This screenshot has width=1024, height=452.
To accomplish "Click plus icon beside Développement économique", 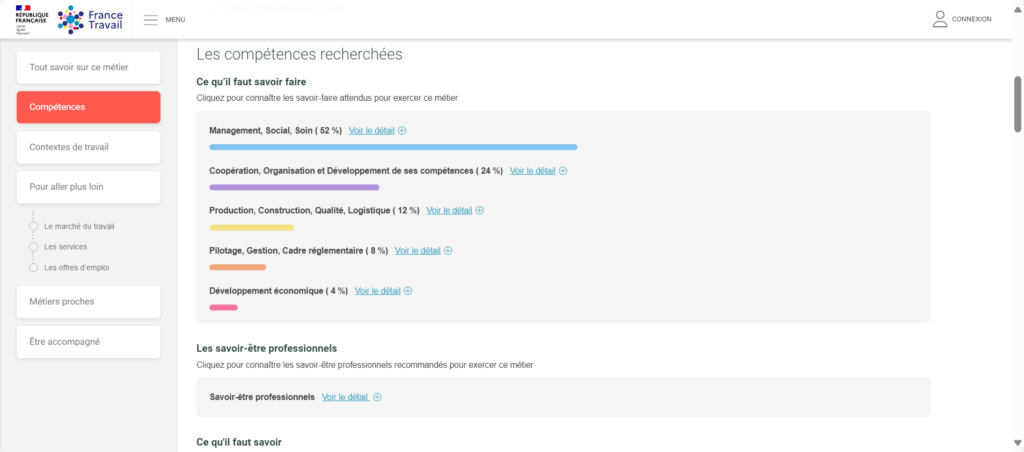I will pyautogui.click(x=408, y=291).
